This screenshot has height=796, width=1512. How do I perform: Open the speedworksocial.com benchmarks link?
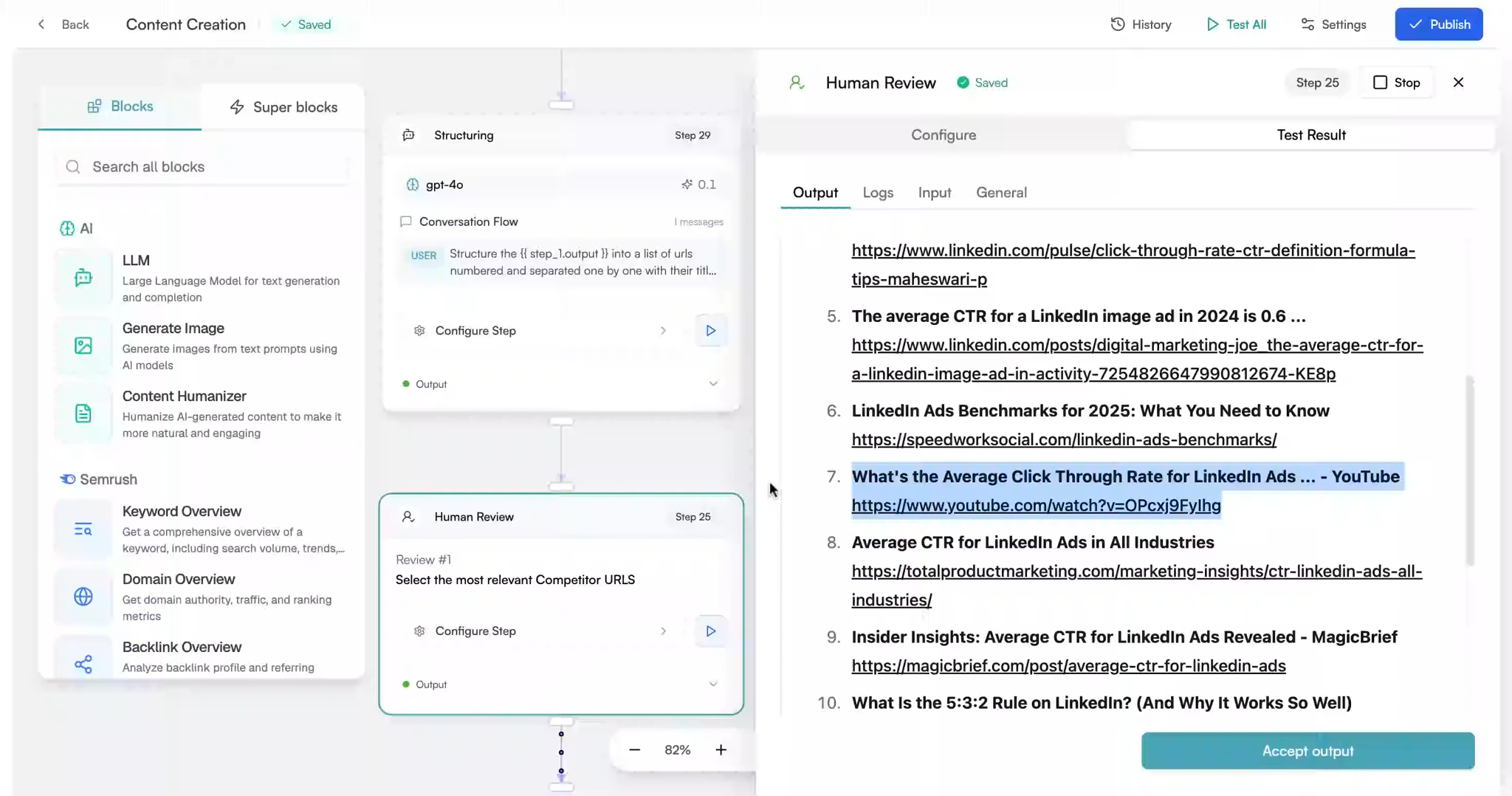pyautogui.click(x=1064, y=439)
